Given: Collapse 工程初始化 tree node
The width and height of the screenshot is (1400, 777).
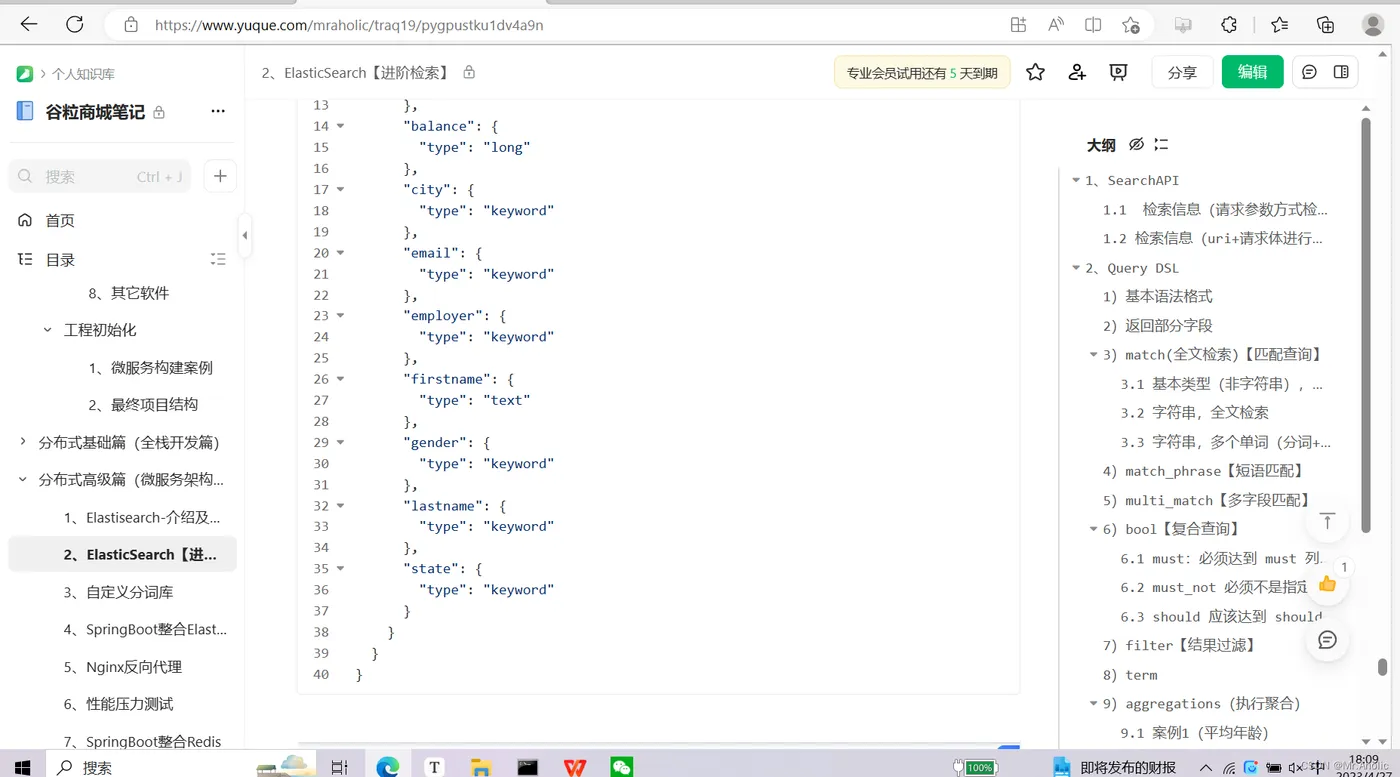Looking at the screenshot, I should 47,330.
